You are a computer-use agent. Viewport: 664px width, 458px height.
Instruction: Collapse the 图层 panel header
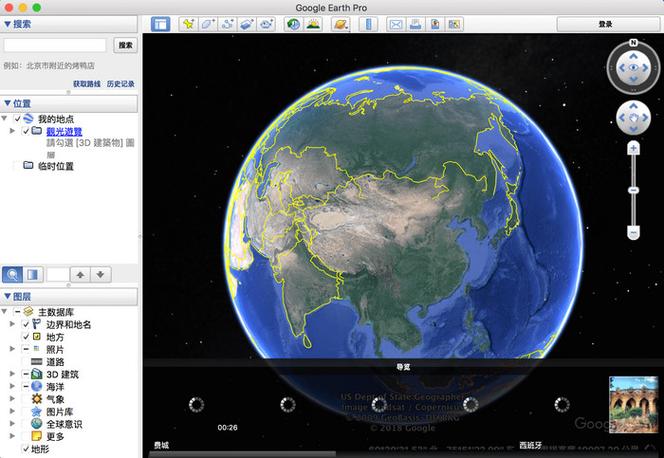[x=69, y=296]
